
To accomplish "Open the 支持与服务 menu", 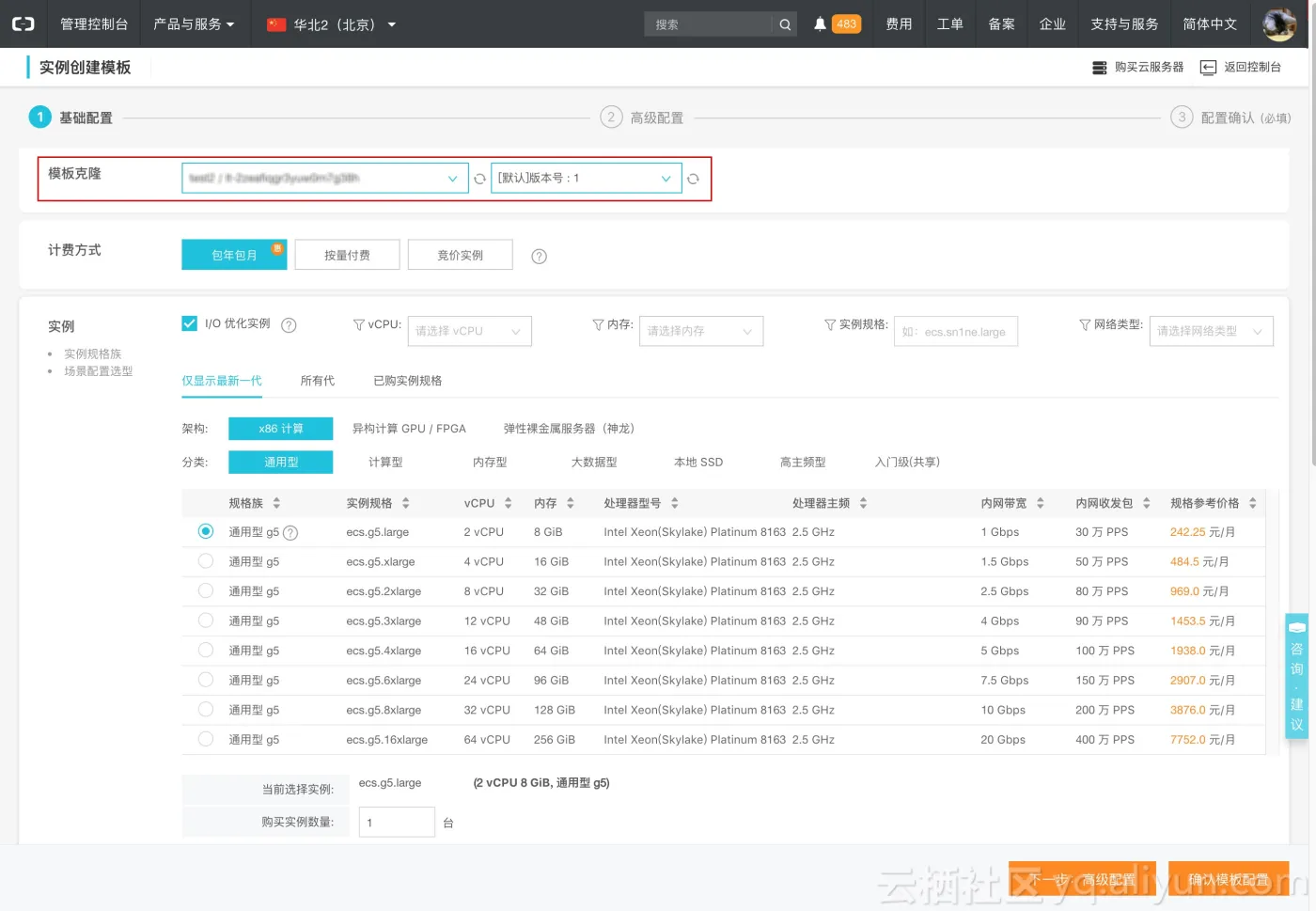I will (x=1124, y=24).
